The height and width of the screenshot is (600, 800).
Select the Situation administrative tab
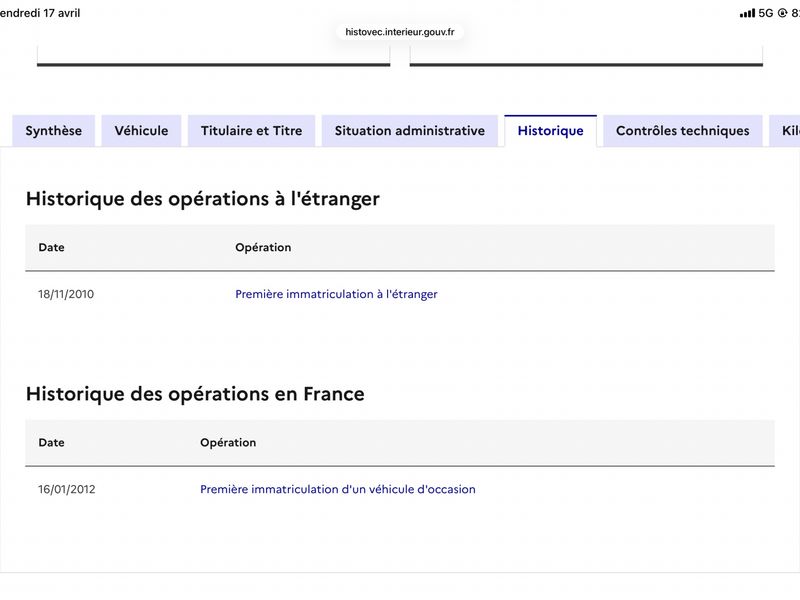pos(410,131)
